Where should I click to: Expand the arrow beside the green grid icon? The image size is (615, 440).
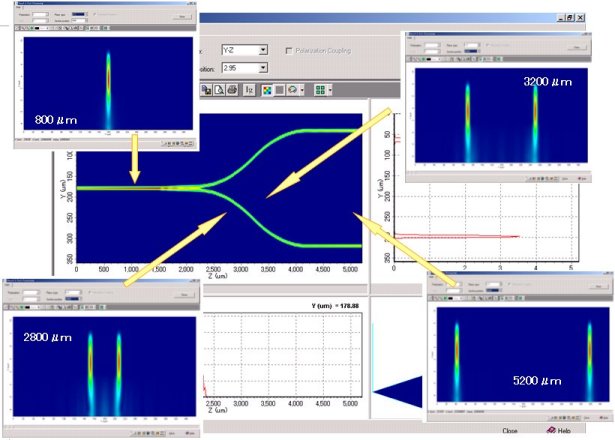330,89
